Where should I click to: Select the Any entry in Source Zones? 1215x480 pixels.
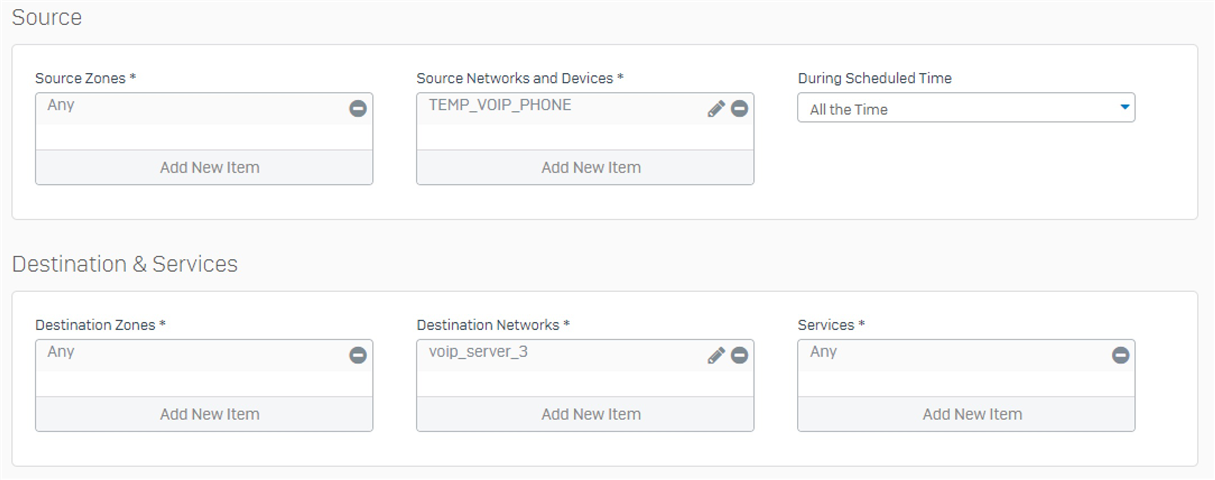tap(191, 109)
